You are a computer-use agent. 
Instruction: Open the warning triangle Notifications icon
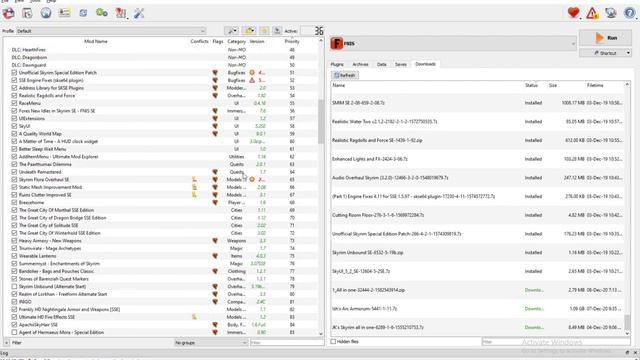[x=592, y=13]
